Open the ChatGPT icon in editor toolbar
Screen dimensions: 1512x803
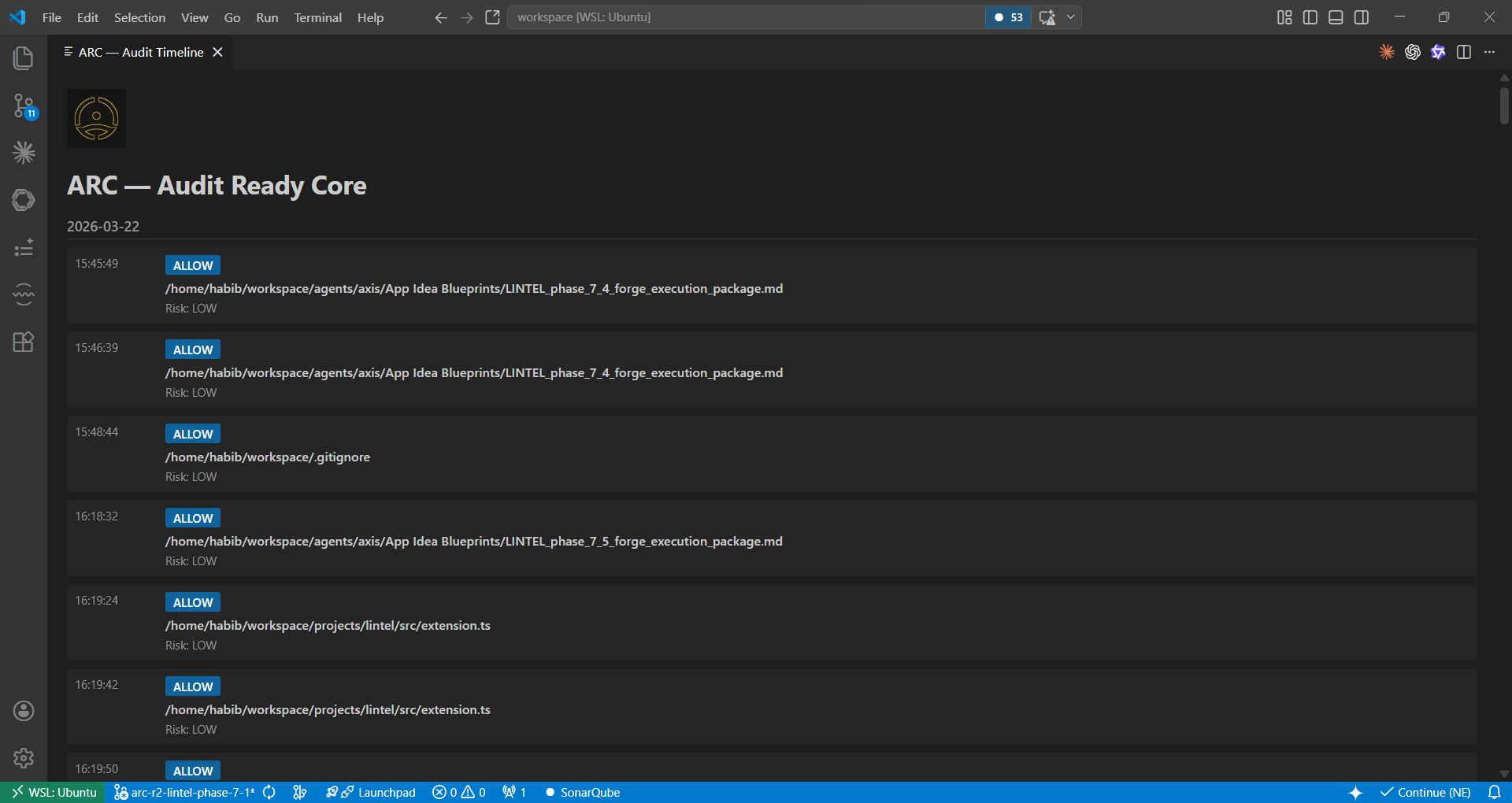(x=1412, y=52)
